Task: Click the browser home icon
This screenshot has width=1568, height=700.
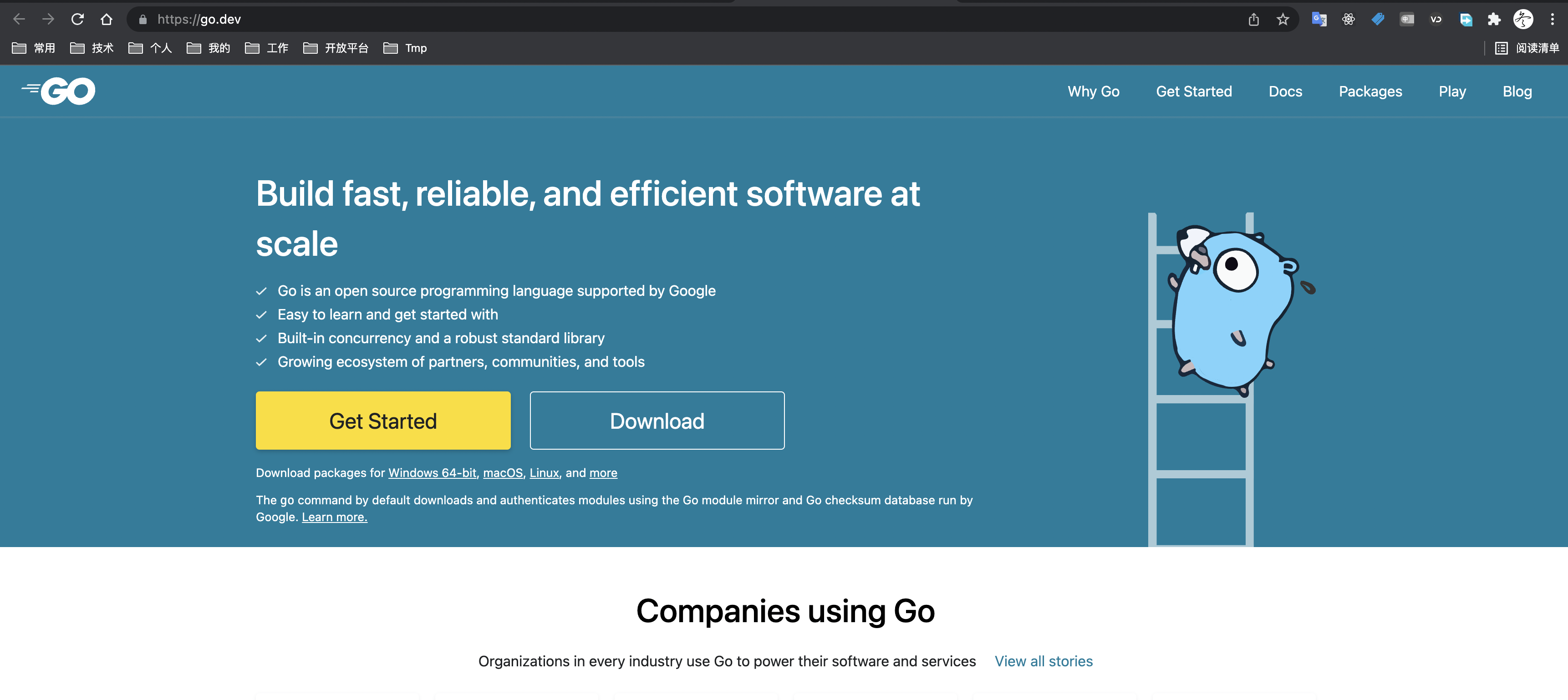Action: click(107, 20)
